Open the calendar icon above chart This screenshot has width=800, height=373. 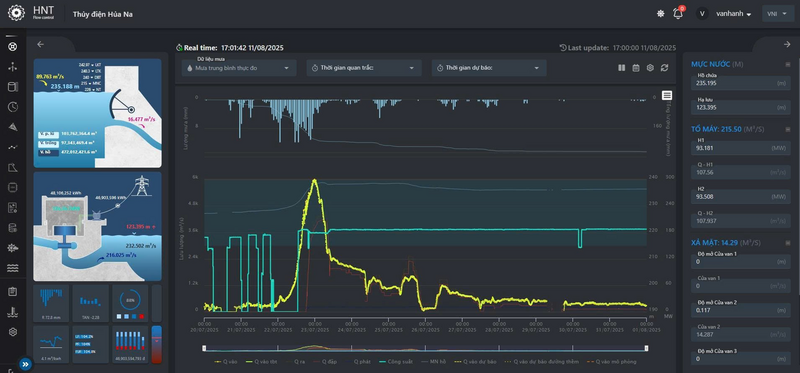tap(636, 68)
